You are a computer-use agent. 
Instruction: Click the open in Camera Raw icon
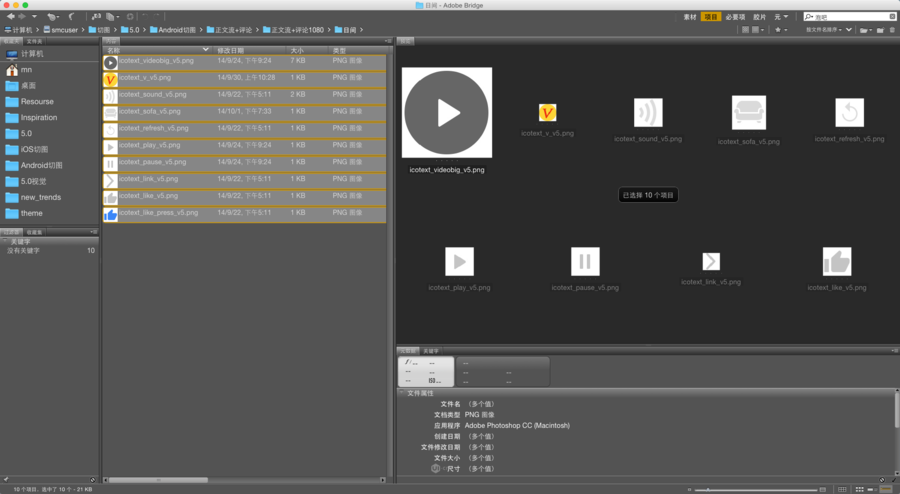coord(130,17)
